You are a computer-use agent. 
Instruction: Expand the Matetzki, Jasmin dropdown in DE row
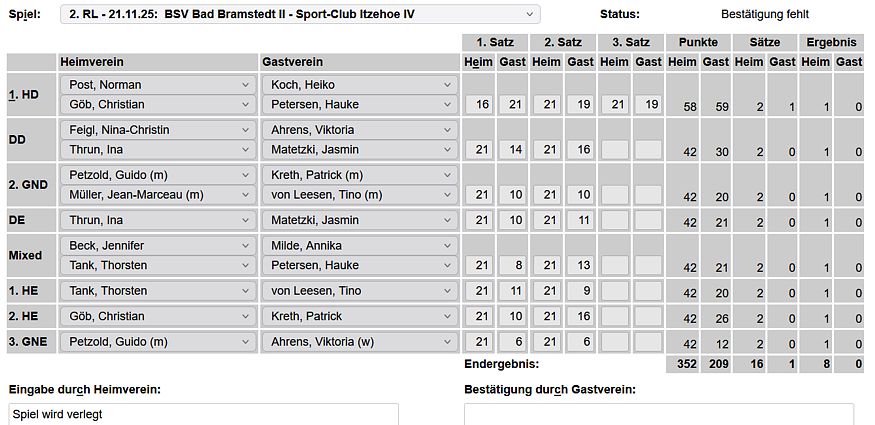(x=359, y=220)
